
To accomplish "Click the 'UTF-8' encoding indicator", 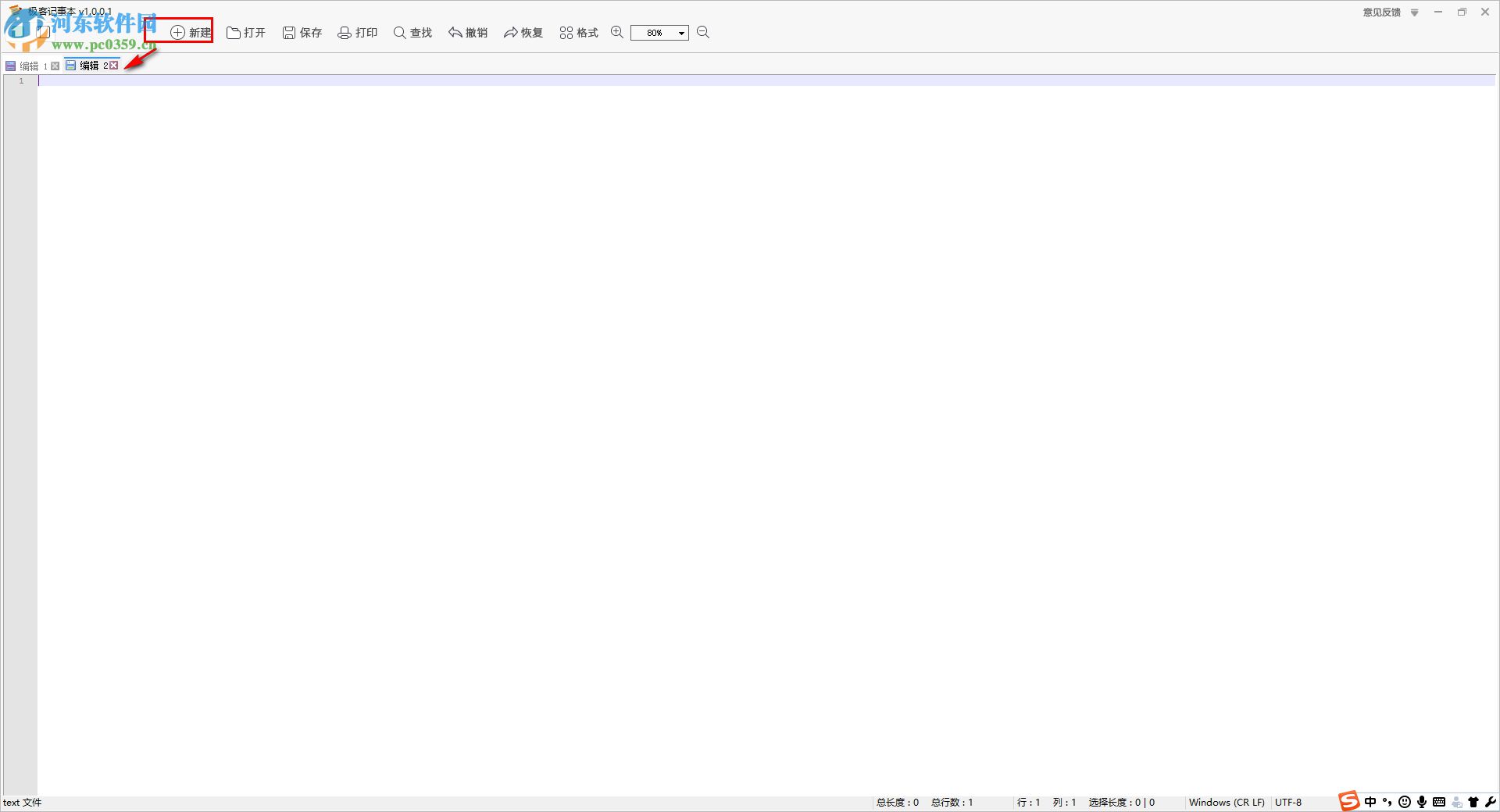I will [x=1288, y=803].
